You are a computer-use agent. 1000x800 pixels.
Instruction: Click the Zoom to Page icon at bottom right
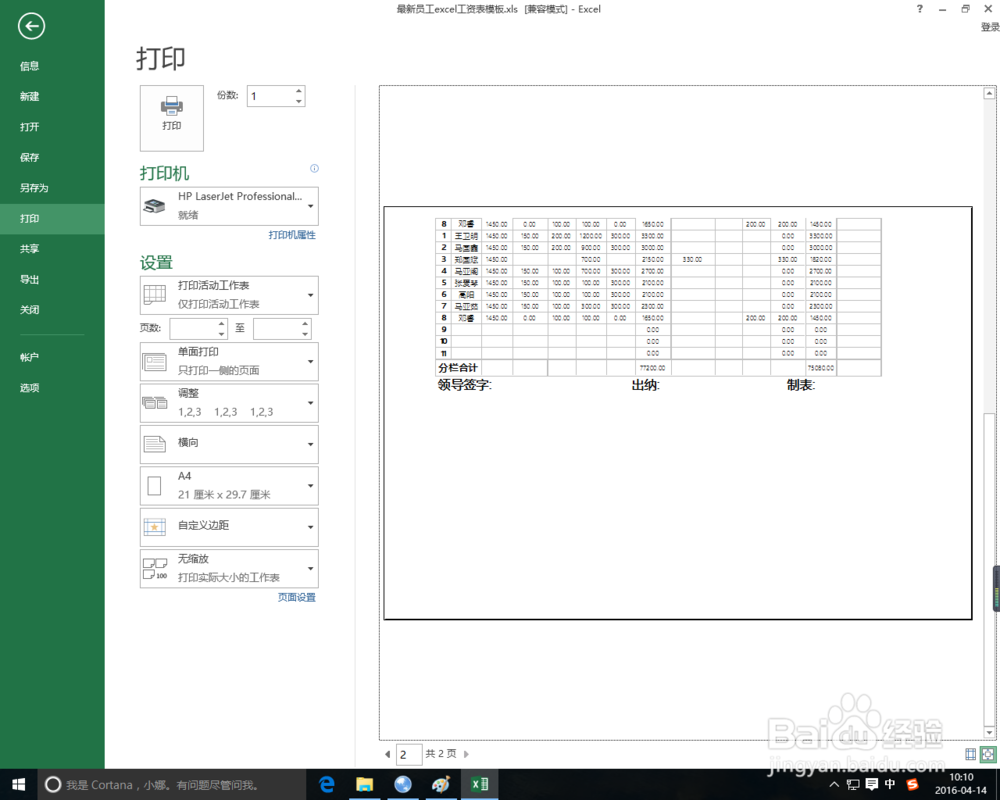coord(988,754)
